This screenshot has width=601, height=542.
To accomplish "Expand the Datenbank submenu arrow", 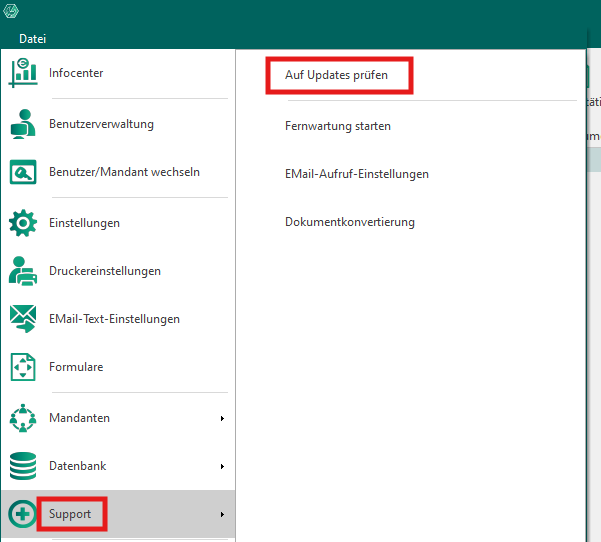I will click(222, 466).
